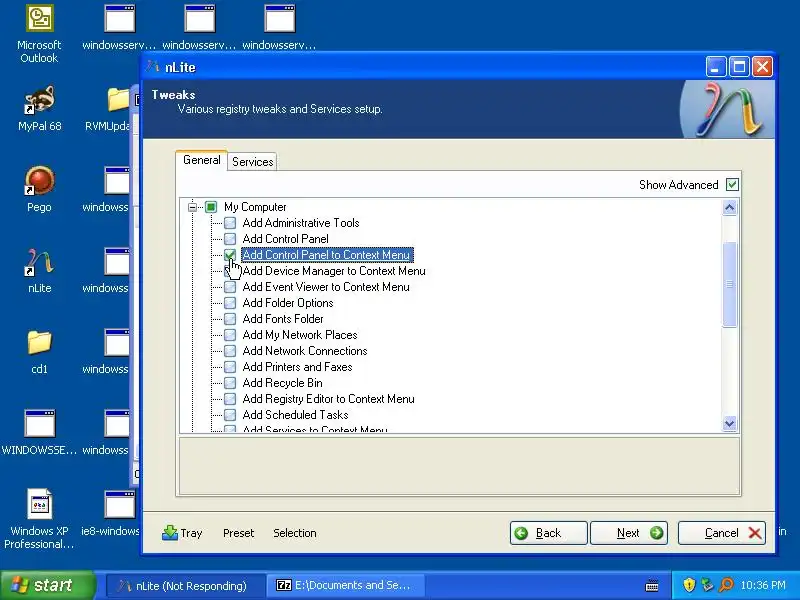
Task: Select the cd1 folder icon
Action: pos(39,342)
